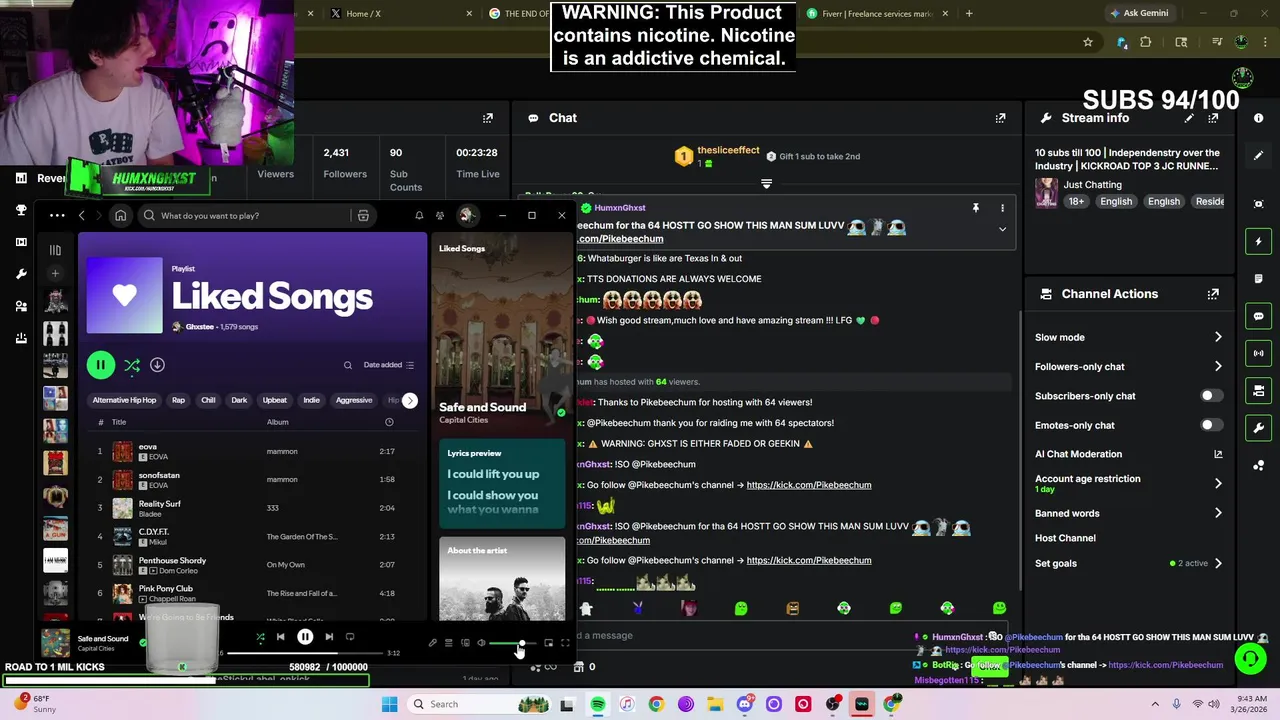1280x720 pixels.
Task: Toggle repeat in the player bar
Action: pos(350,637)
